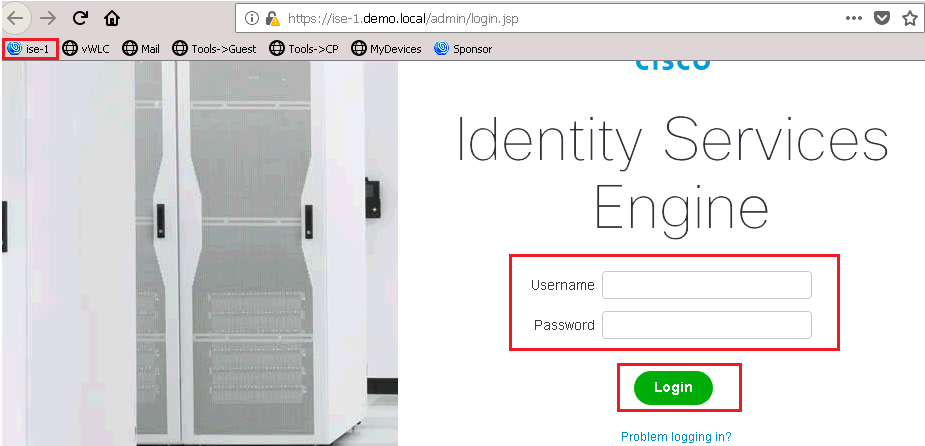Screen dimensions: 925x446
Task: Focus the Username input field
Action: 707,285
